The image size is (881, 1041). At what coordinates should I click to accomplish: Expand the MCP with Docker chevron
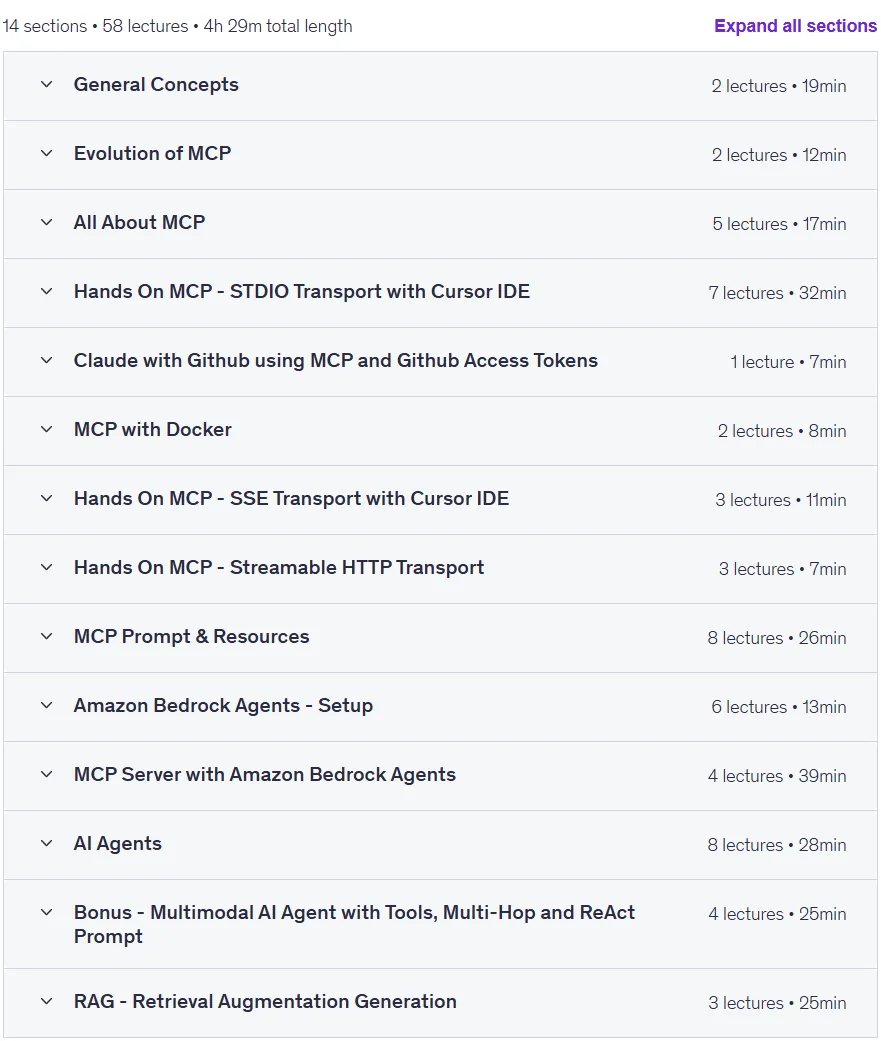[46, 430]
